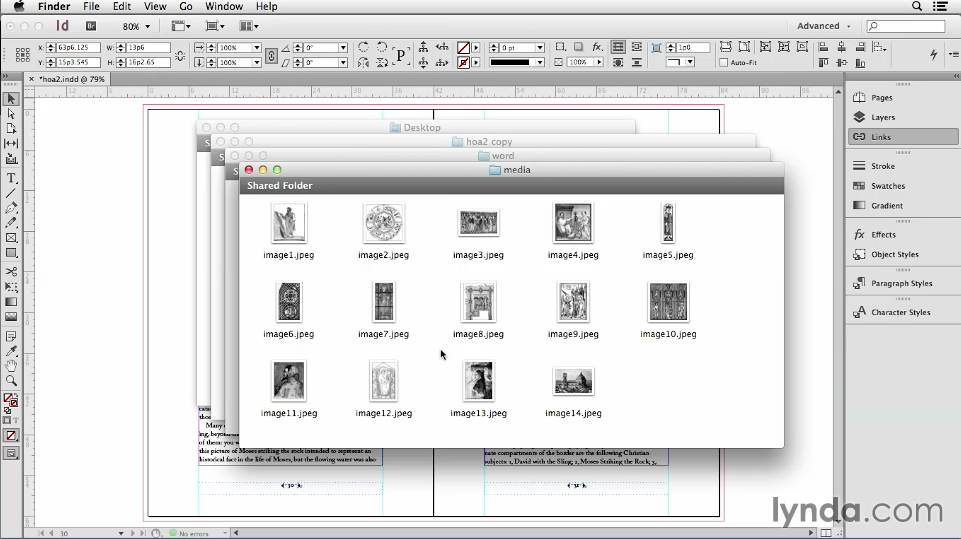Select the Free Transform tool
Viewport: 961px width, 539px height.
click(11, 286)
